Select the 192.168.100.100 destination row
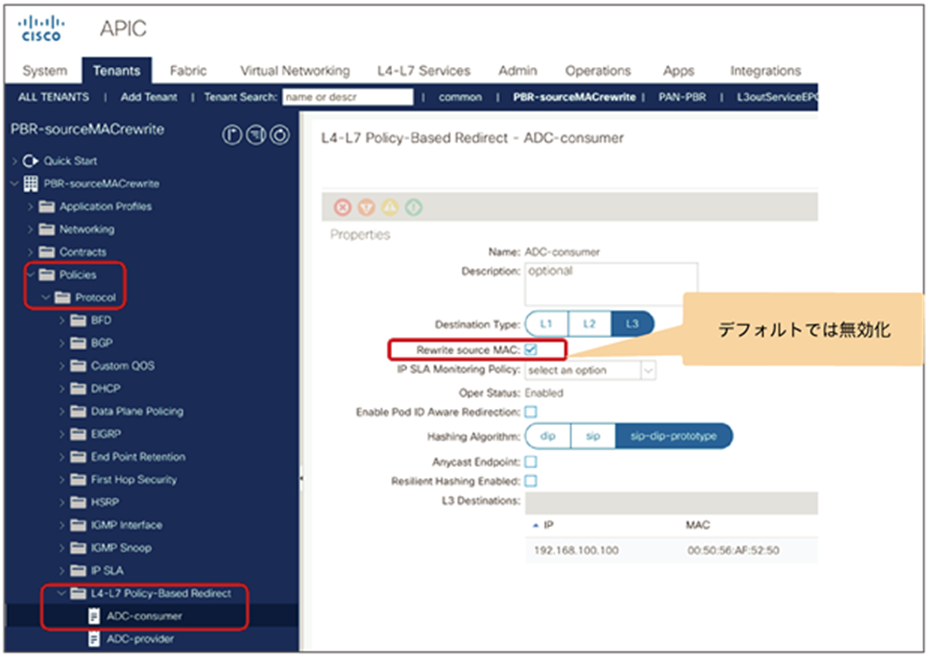This screenshot has width=929, height=657. [x=671, y=550]
